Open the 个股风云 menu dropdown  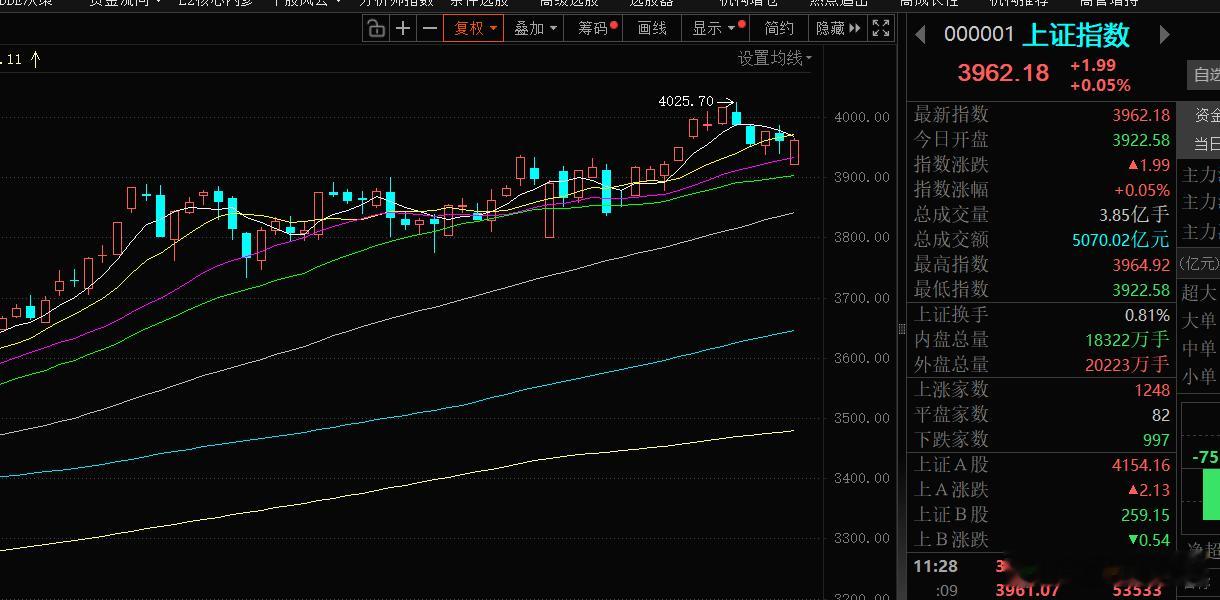click(306, 3)
